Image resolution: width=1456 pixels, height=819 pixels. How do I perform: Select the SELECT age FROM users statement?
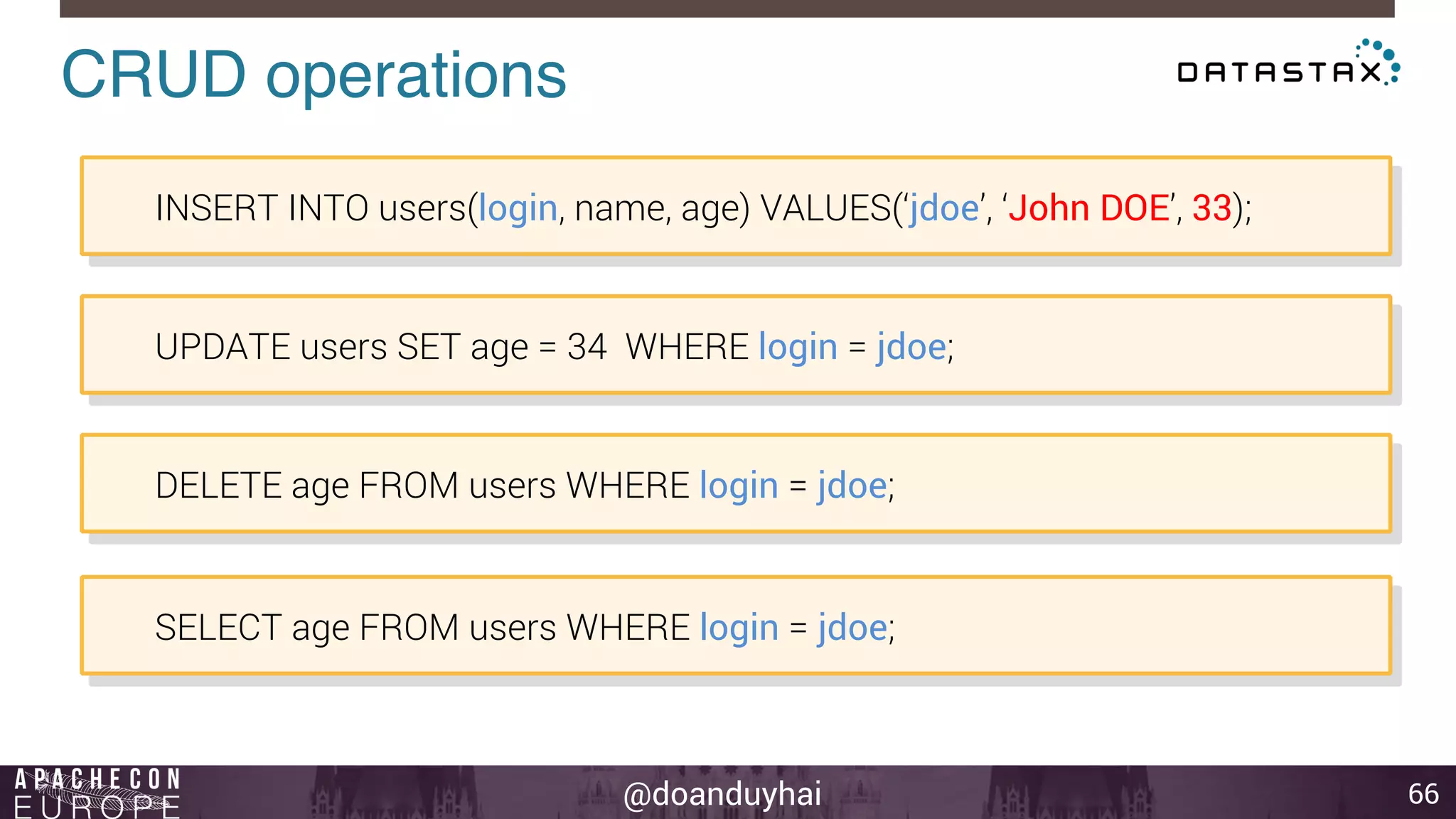click(736, 626)
